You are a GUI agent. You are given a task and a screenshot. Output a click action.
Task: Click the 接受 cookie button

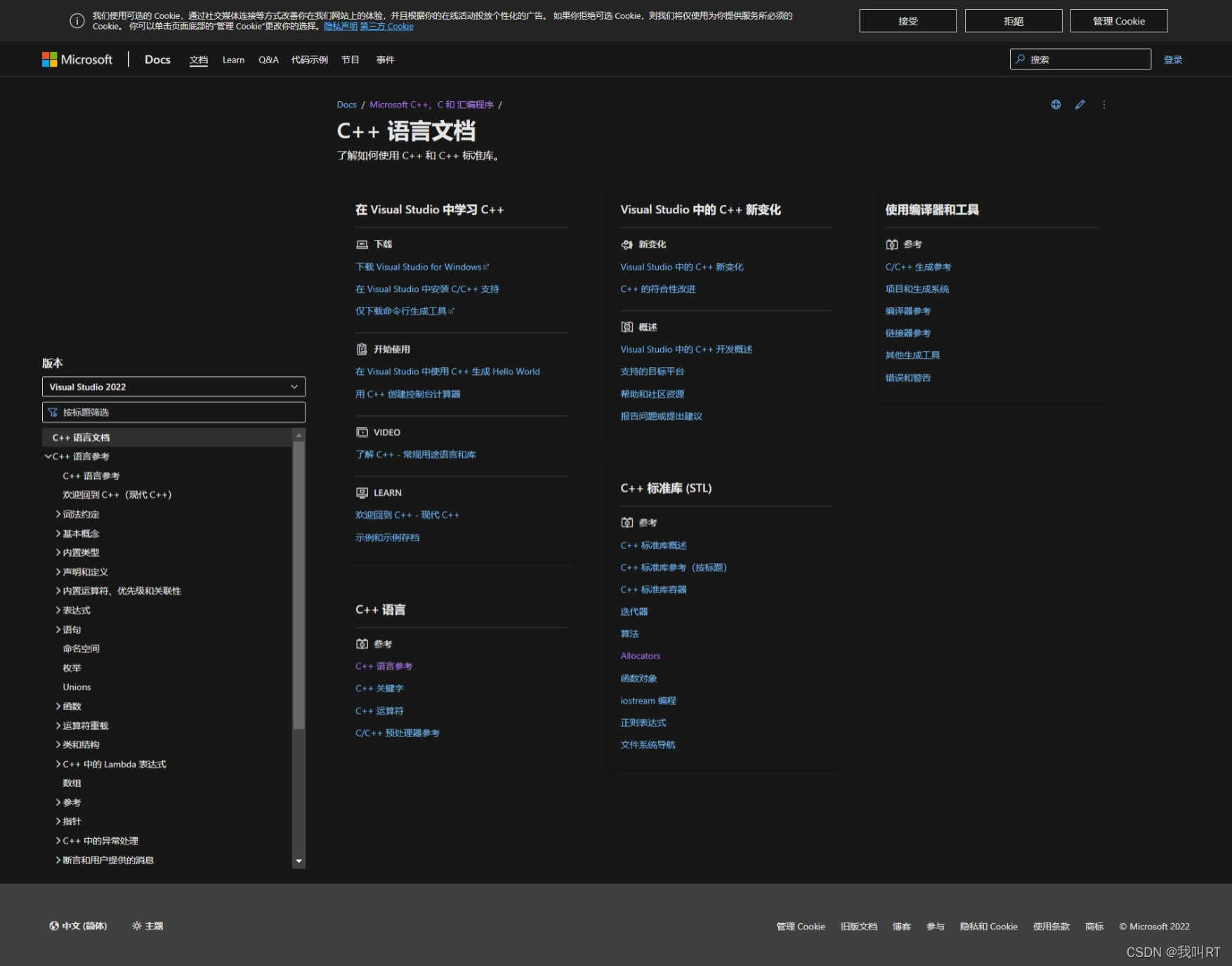(x=907, y=21)
